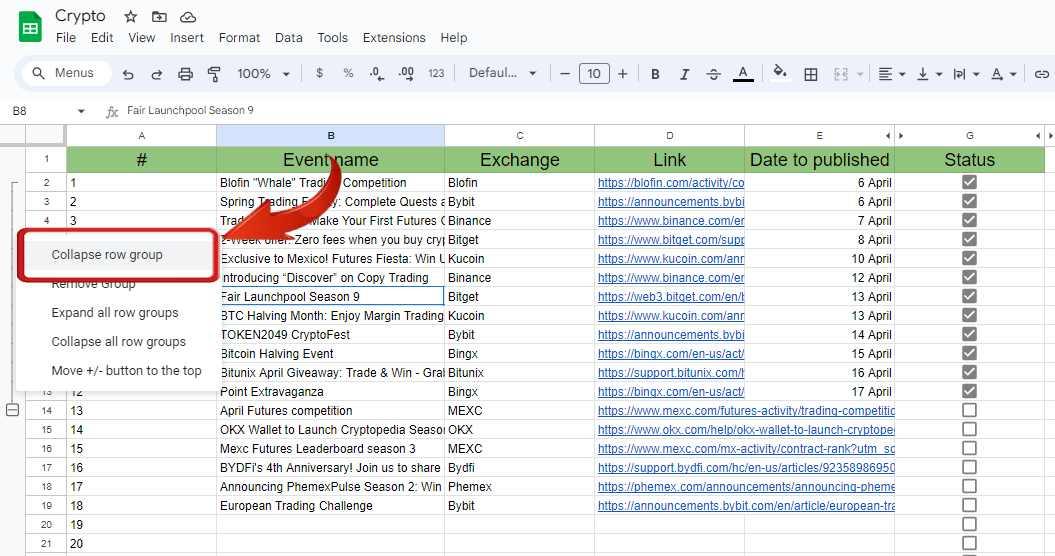Insert a link with chain icon

[1042, 74]
